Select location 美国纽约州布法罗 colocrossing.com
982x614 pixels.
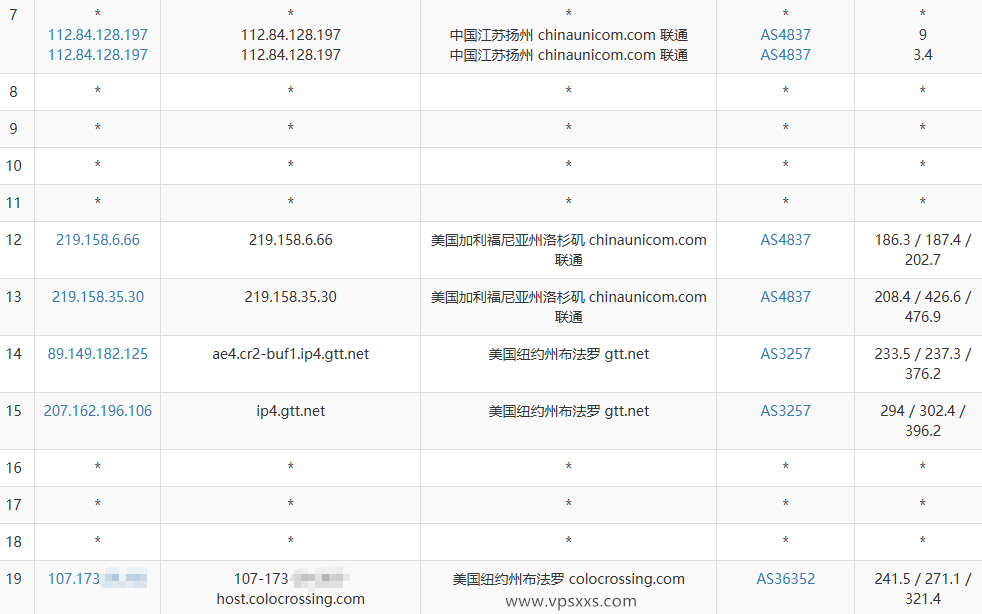click(x=569, y=579)
